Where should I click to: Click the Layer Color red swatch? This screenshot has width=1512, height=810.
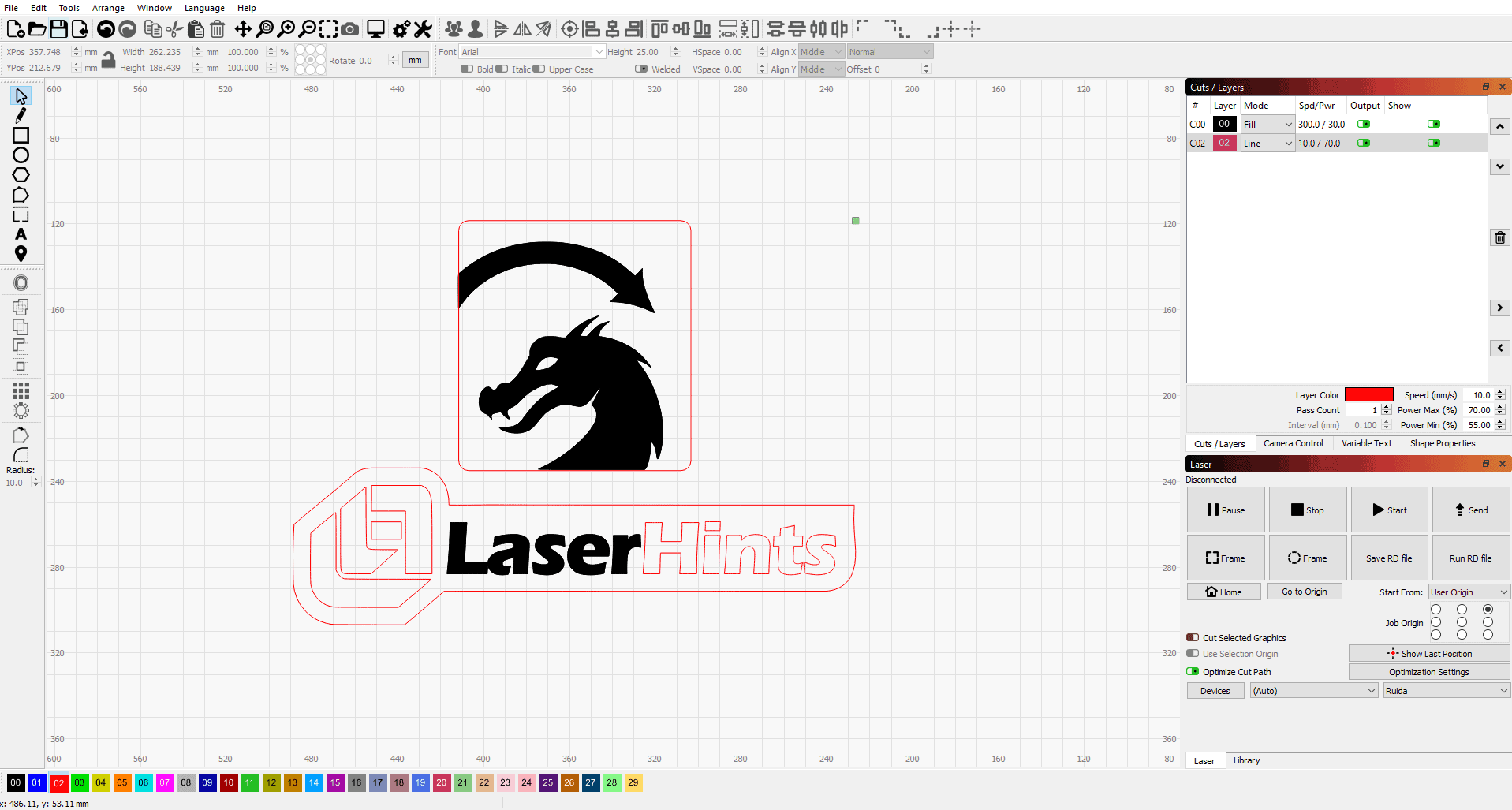[x=1369, y=394]
